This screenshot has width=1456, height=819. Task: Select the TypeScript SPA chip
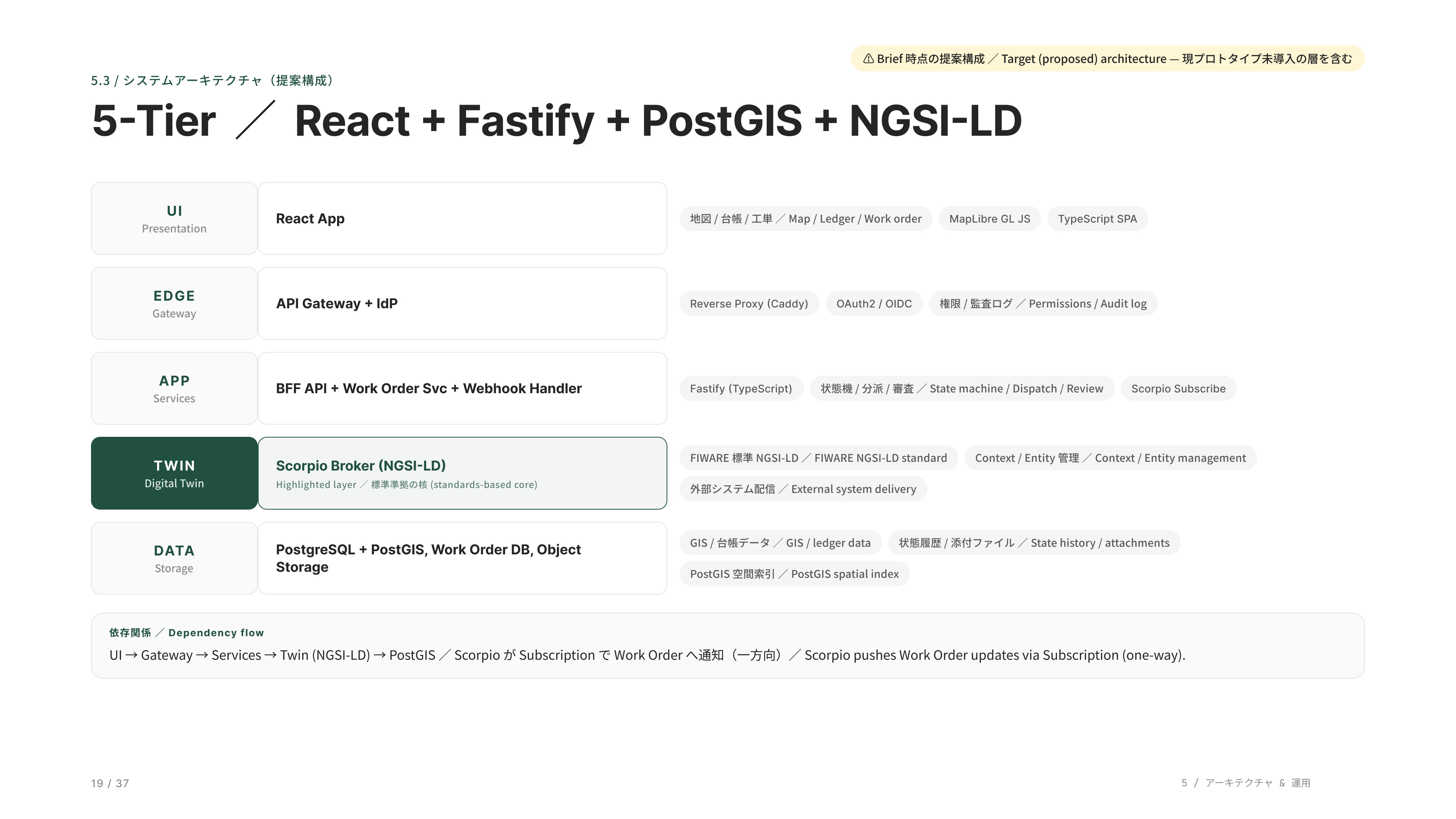pos(1097,219)
